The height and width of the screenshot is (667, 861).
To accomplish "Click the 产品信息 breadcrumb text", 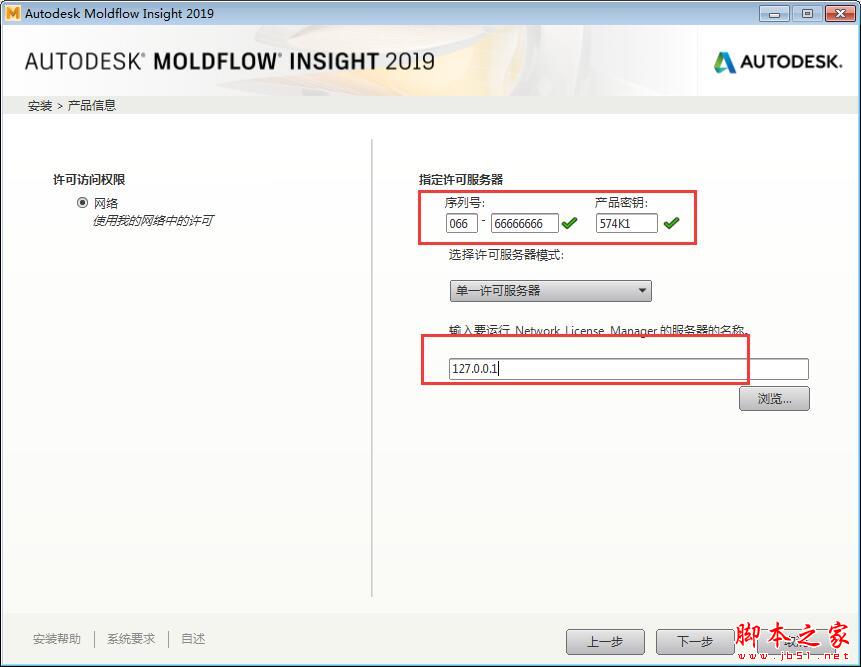I will click(x=92, y=105).
